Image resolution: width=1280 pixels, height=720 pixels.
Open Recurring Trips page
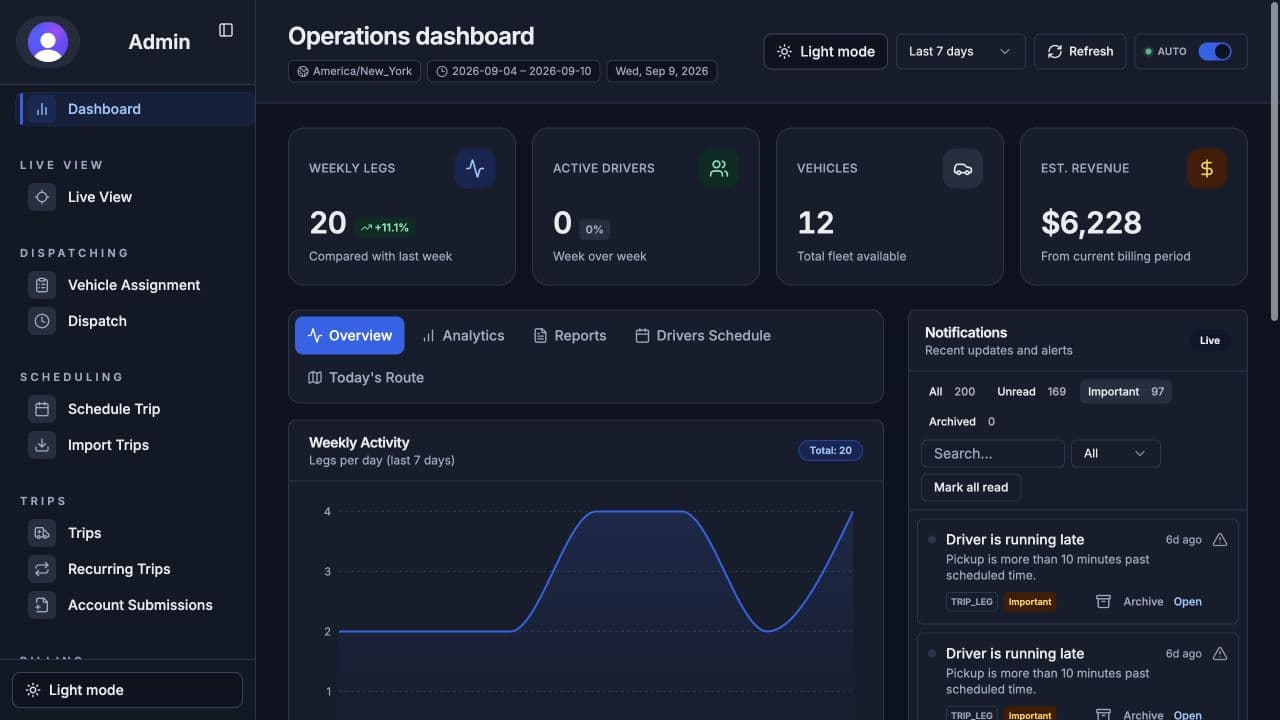point(119,569)
